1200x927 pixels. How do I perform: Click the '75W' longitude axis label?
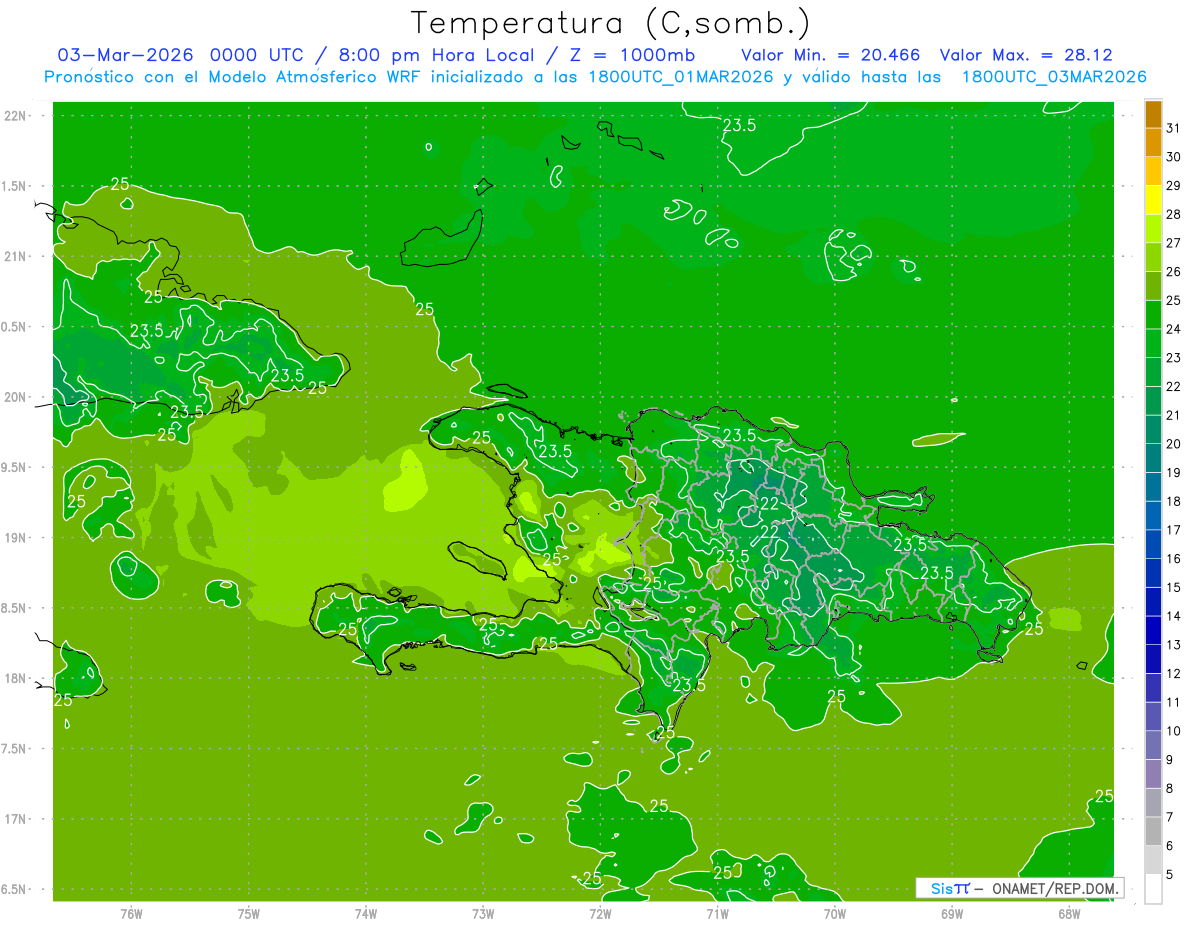click(x=248, y=913)
